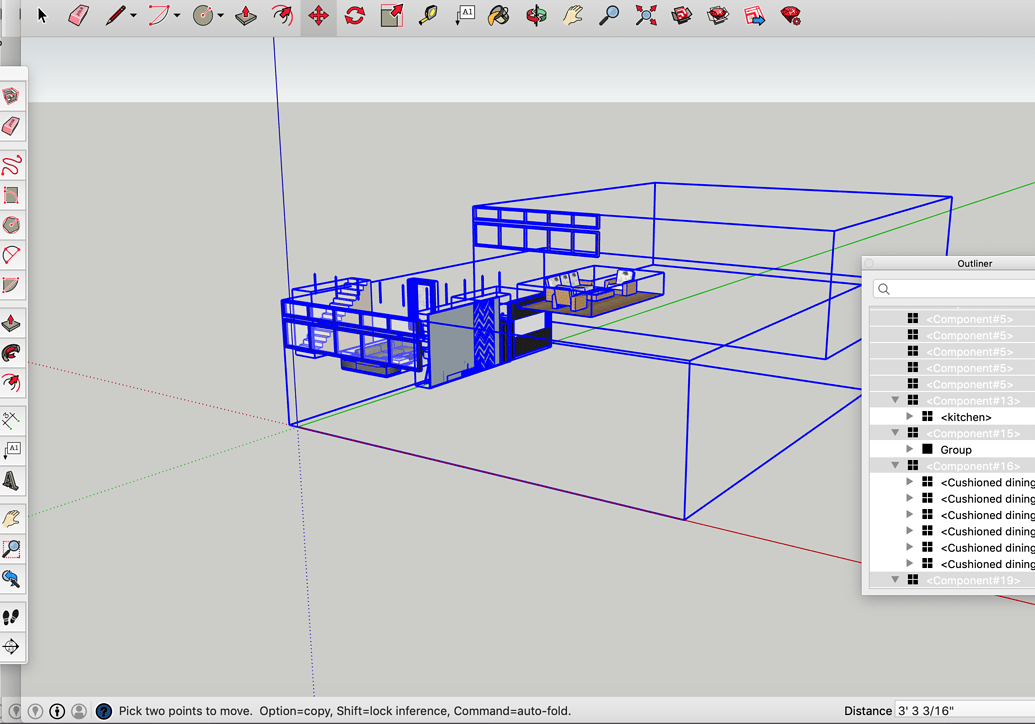Screen dimensions: 1035x724
Task: Start the Walk tool from the left palette
Action: pyautogui.click(x=14, y=617)
